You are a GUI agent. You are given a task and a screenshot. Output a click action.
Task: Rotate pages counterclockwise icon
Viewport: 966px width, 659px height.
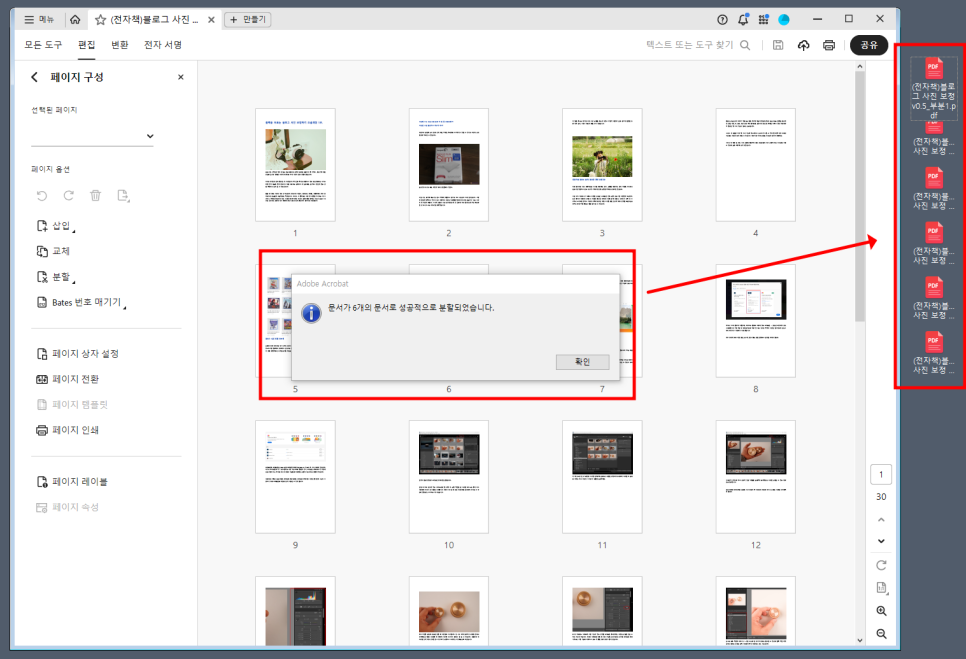click(42, 196)
